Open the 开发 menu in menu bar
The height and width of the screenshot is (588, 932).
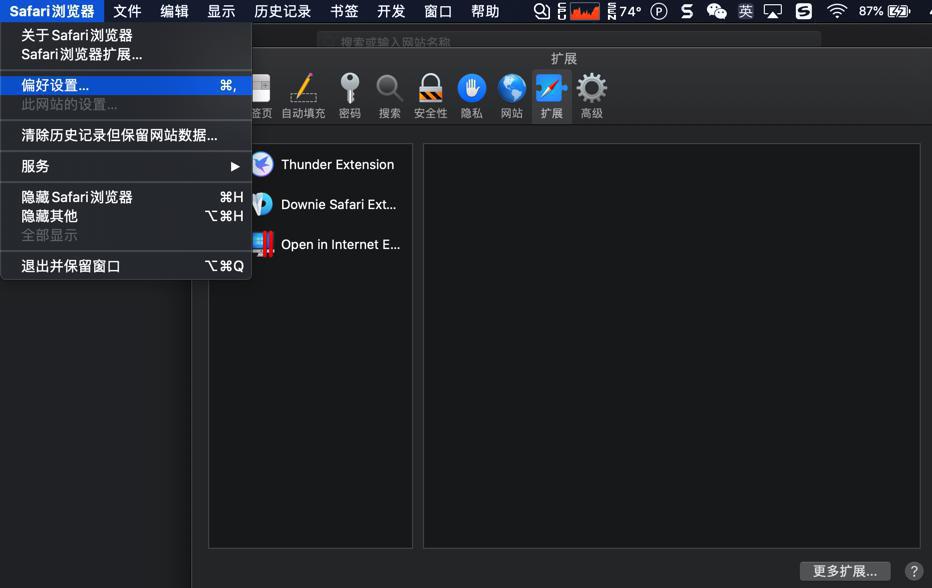pos(391,11)
